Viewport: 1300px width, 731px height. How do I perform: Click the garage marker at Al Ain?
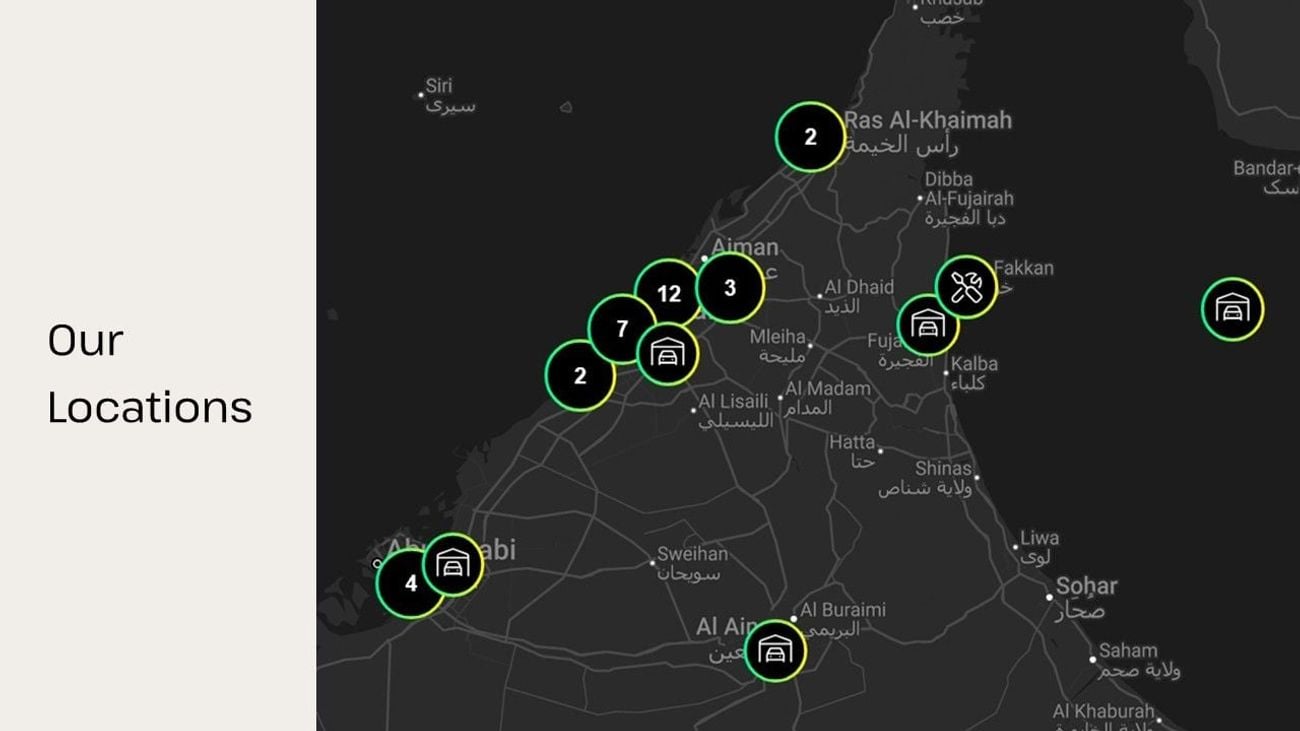775,651
